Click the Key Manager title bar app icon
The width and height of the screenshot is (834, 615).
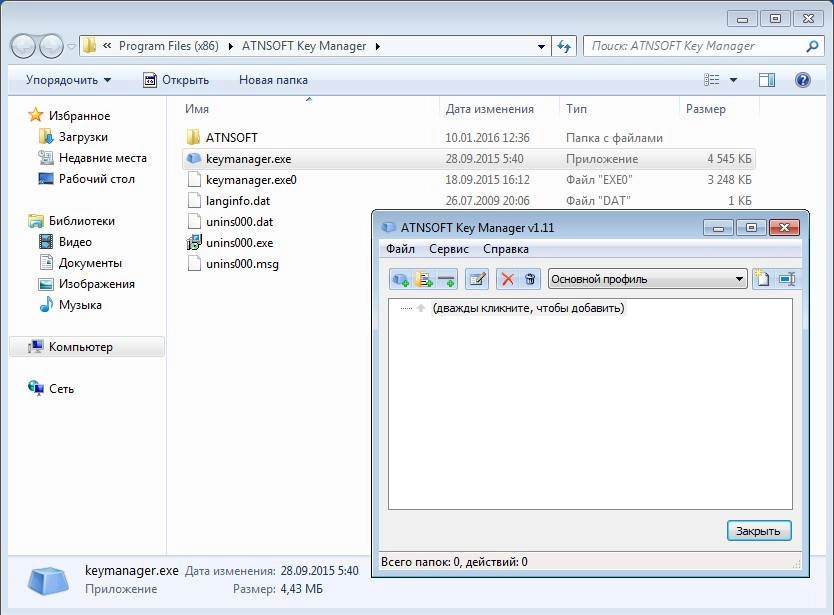click(389, 228)
